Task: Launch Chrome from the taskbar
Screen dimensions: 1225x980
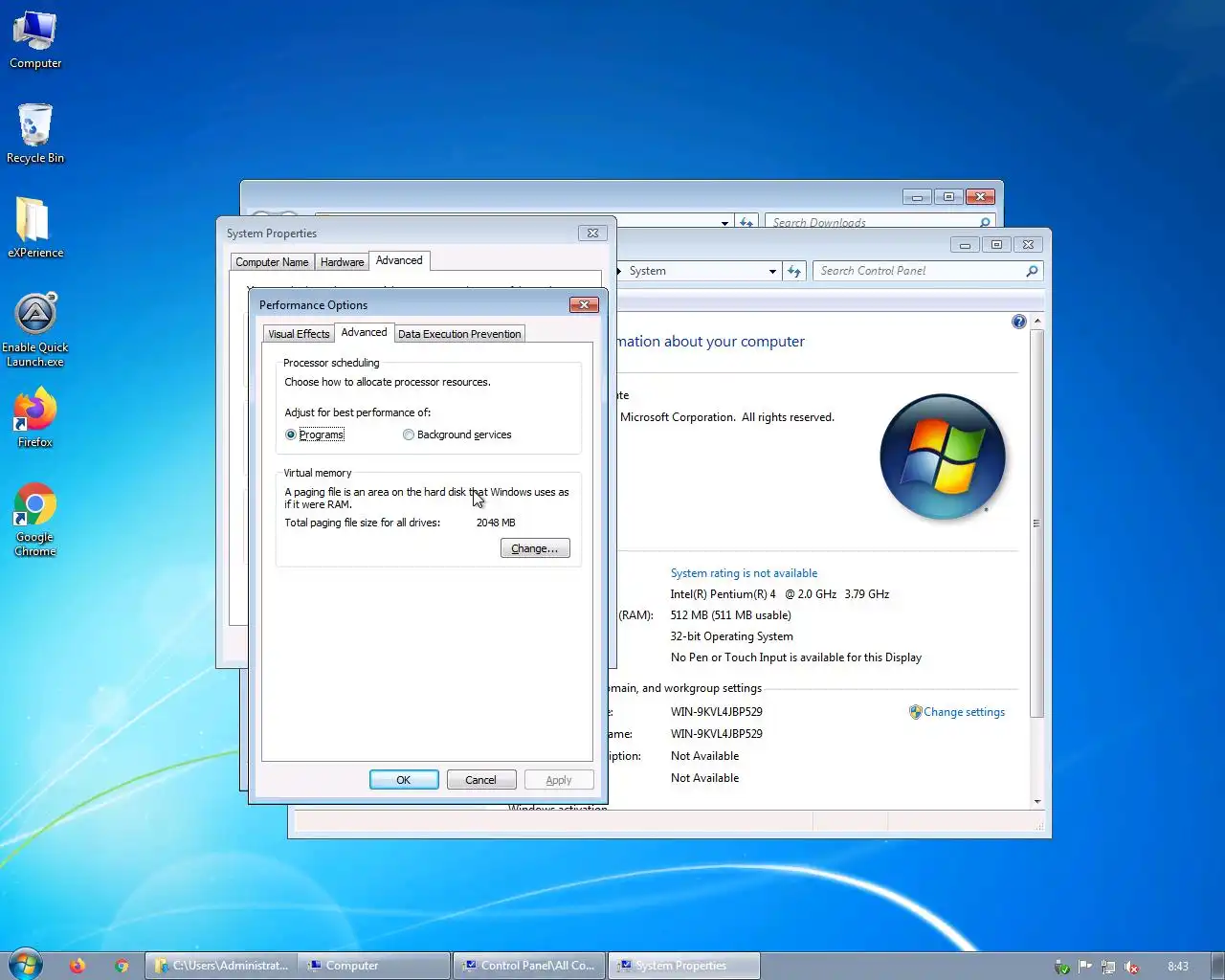Action: pos(122,966)
